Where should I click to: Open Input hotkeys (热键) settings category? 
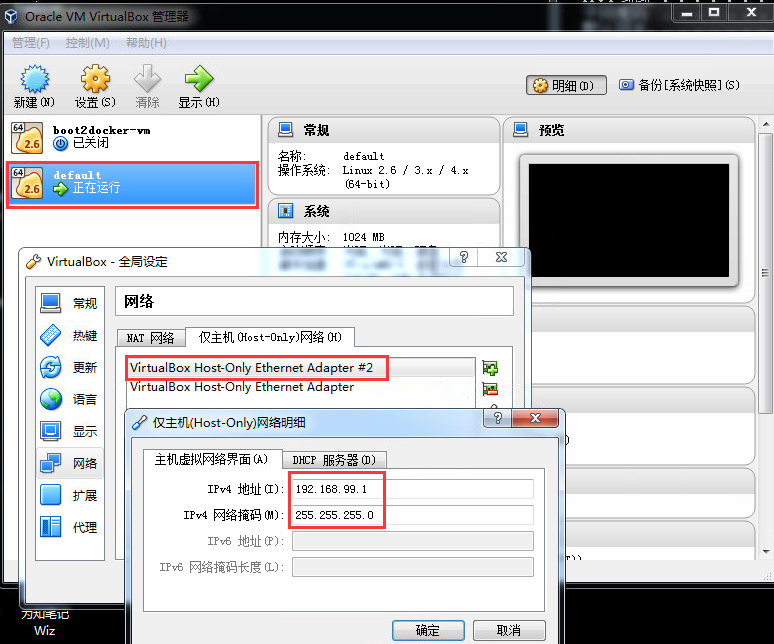pyautogui.click(x=69, y=335)
